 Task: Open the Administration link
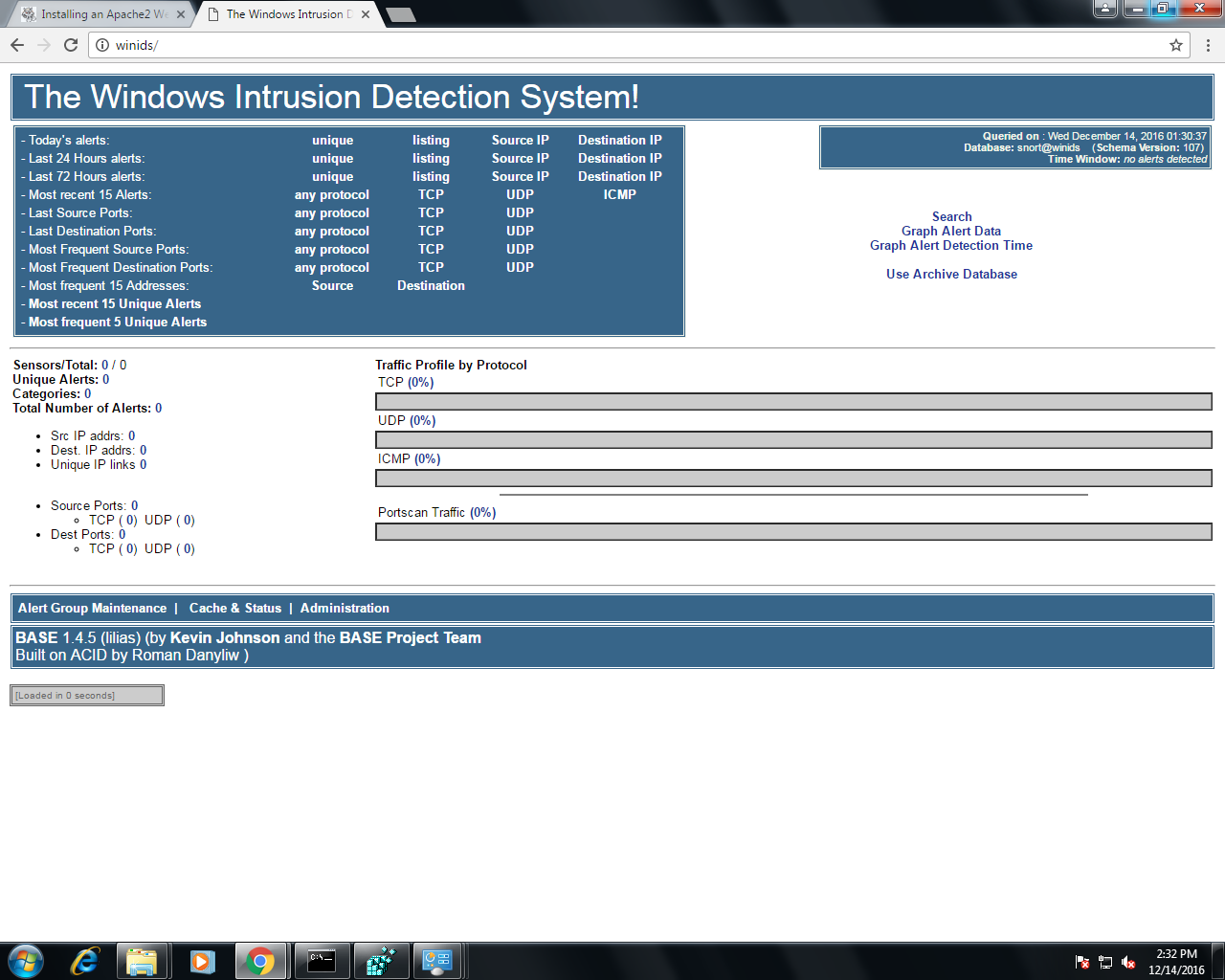pos(345,609)
